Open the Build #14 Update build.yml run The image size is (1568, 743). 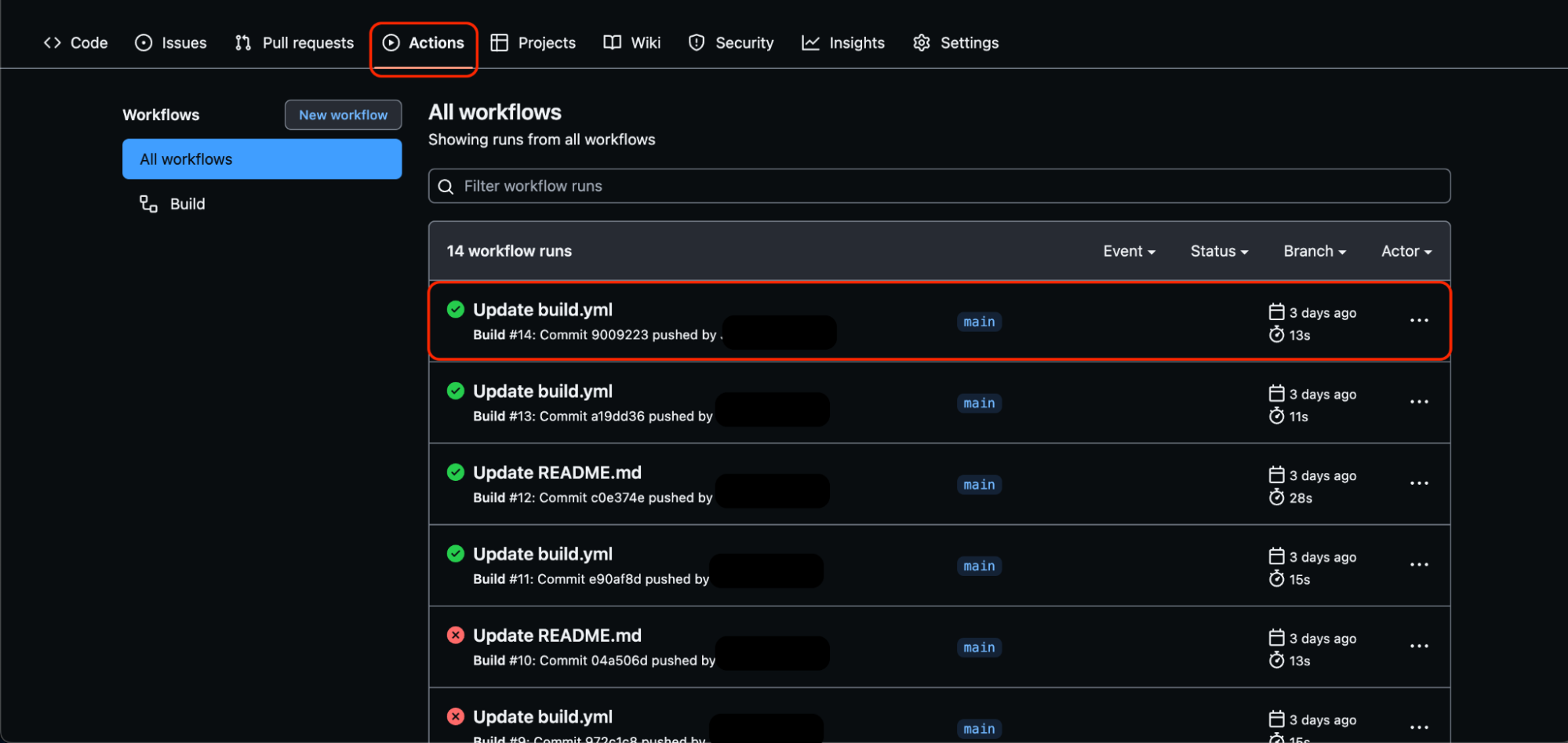tap(542, 310)
